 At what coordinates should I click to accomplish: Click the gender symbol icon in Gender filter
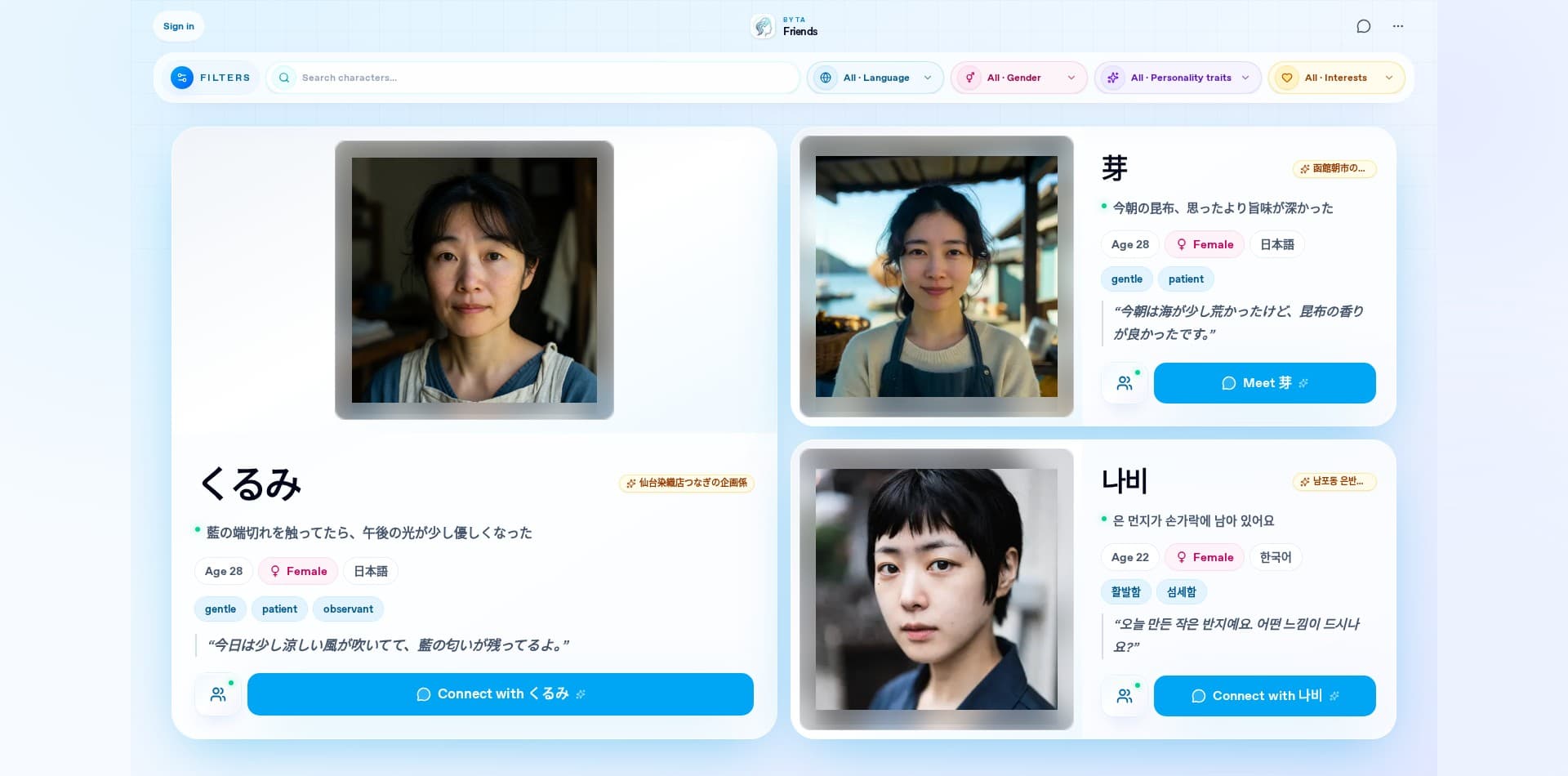pos(969,78)
